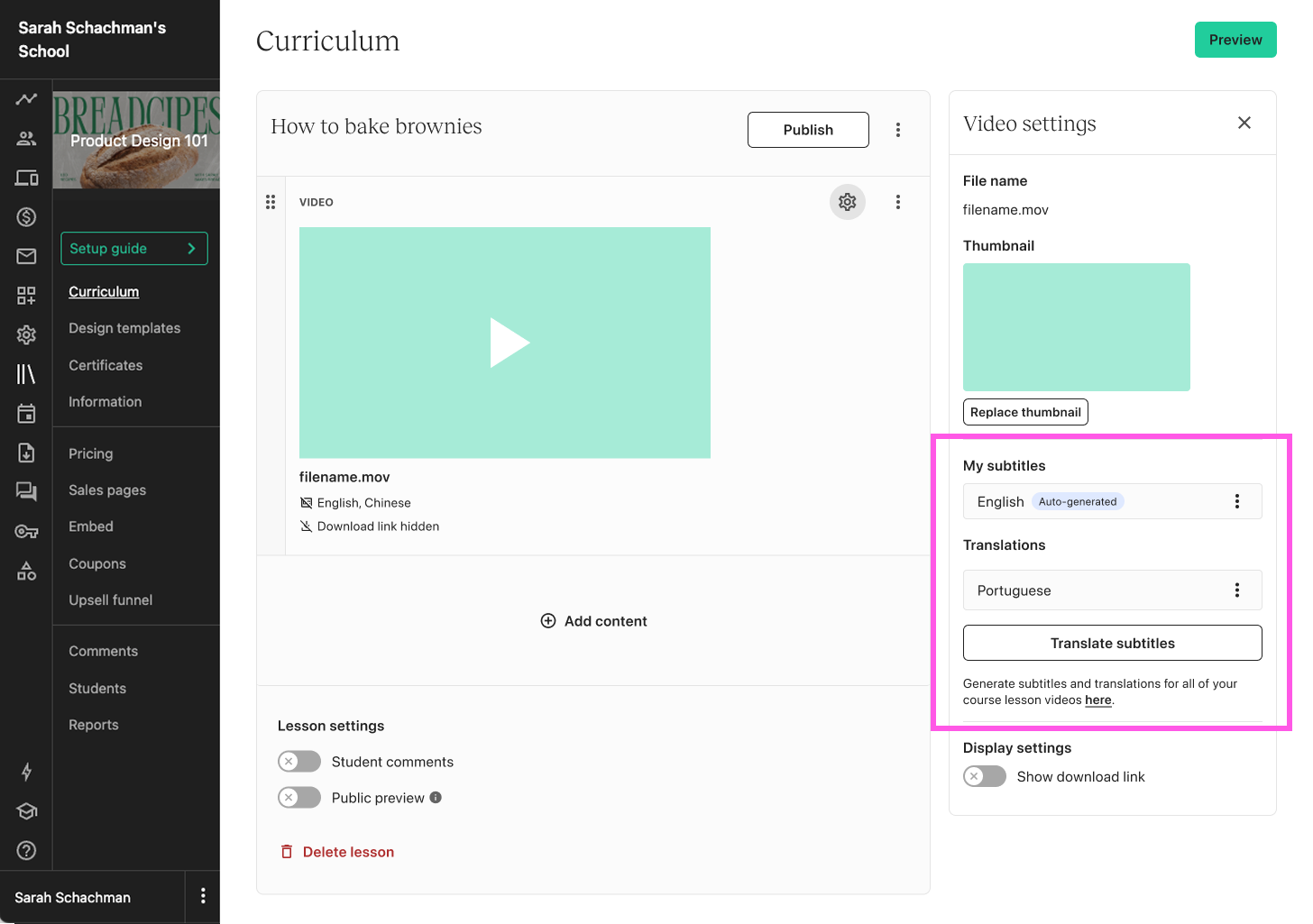Open the settings gear icon in the left sidebar
This screenshot has height=924, width=1313.
pyautogui.click(x=26, y=335)
